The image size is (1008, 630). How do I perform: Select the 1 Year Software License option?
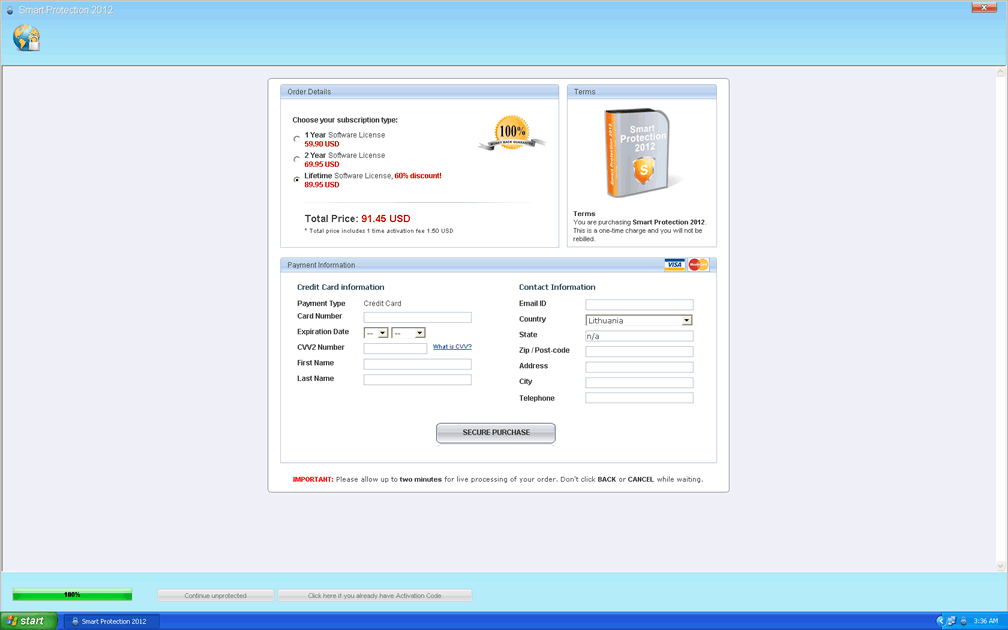[296, 139]
